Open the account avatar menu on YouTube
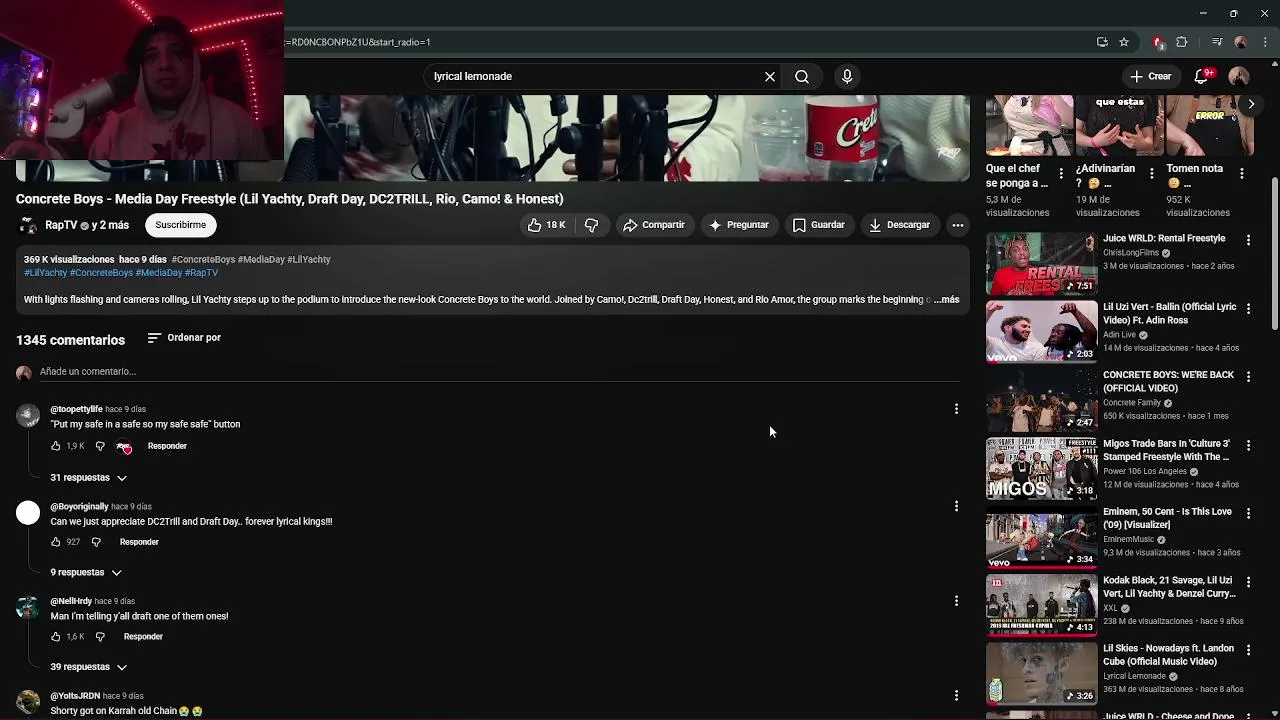Image resolution: width=1280 pixels, height=720 pixels. tap(1238, 76)
